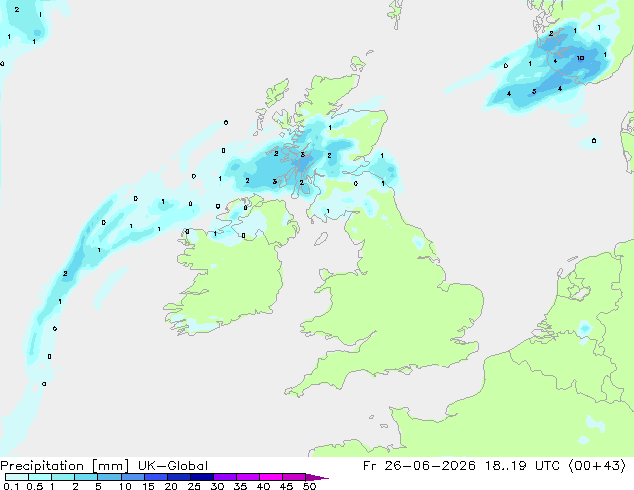Click the legend label '45'
Viewport: 634px width, 490px height.
(x=286, y=486)
